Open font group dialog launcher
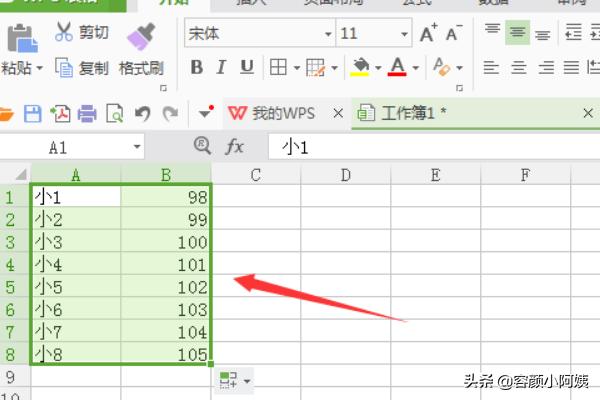 click(460, 88)
